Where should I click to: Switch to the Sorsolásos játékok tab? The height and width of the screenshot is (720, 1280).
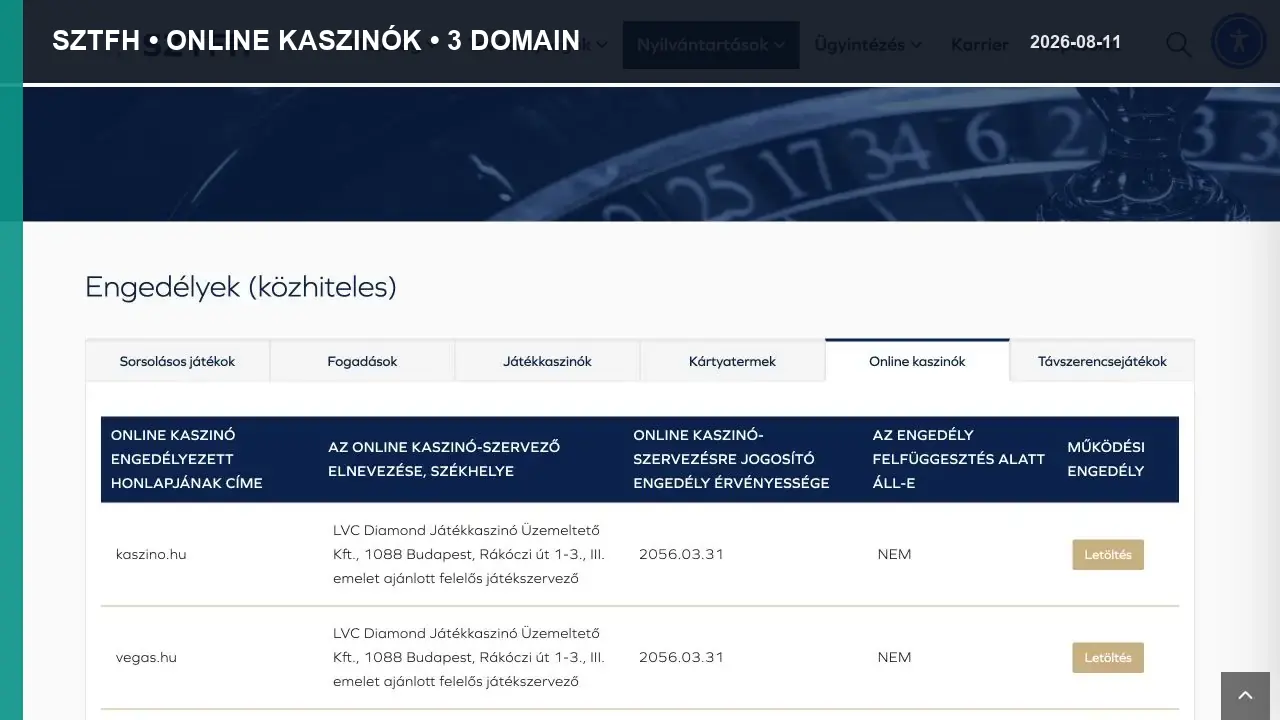[x=177, y=361]
